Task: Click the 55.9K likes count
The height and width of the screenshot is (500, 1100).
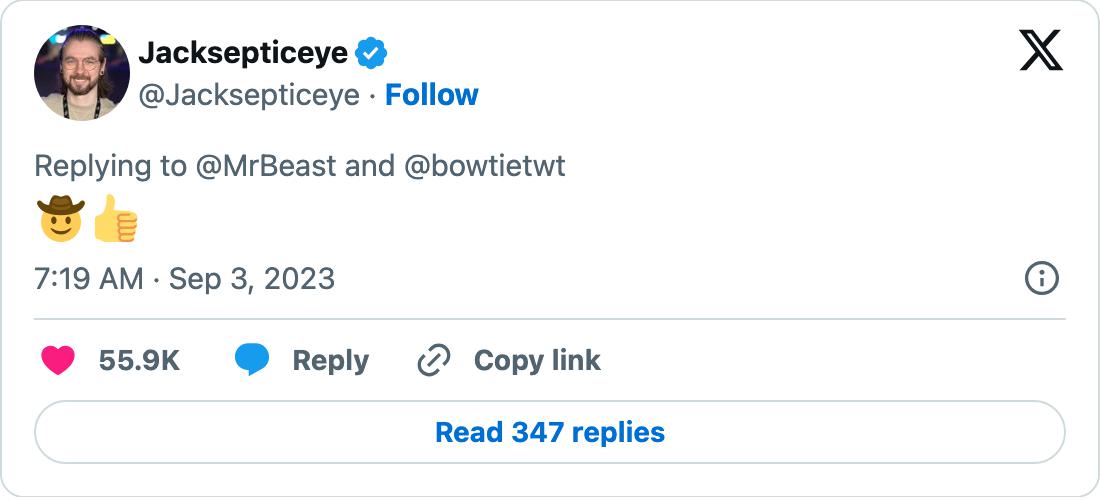Action: (x=139, y=361)
